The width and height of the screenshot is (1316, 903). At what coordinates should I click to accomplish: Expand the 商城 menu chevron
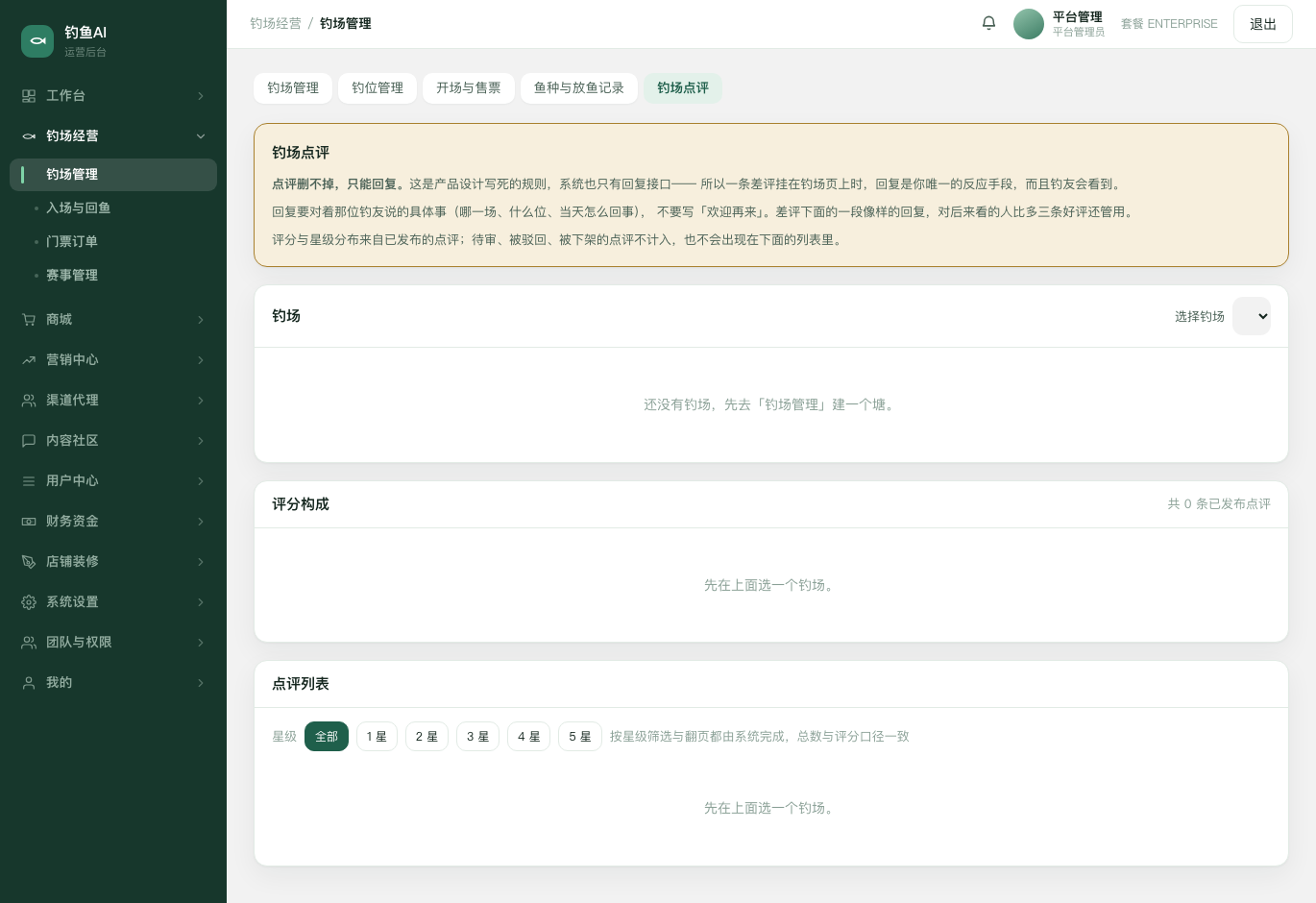point(201,320)
